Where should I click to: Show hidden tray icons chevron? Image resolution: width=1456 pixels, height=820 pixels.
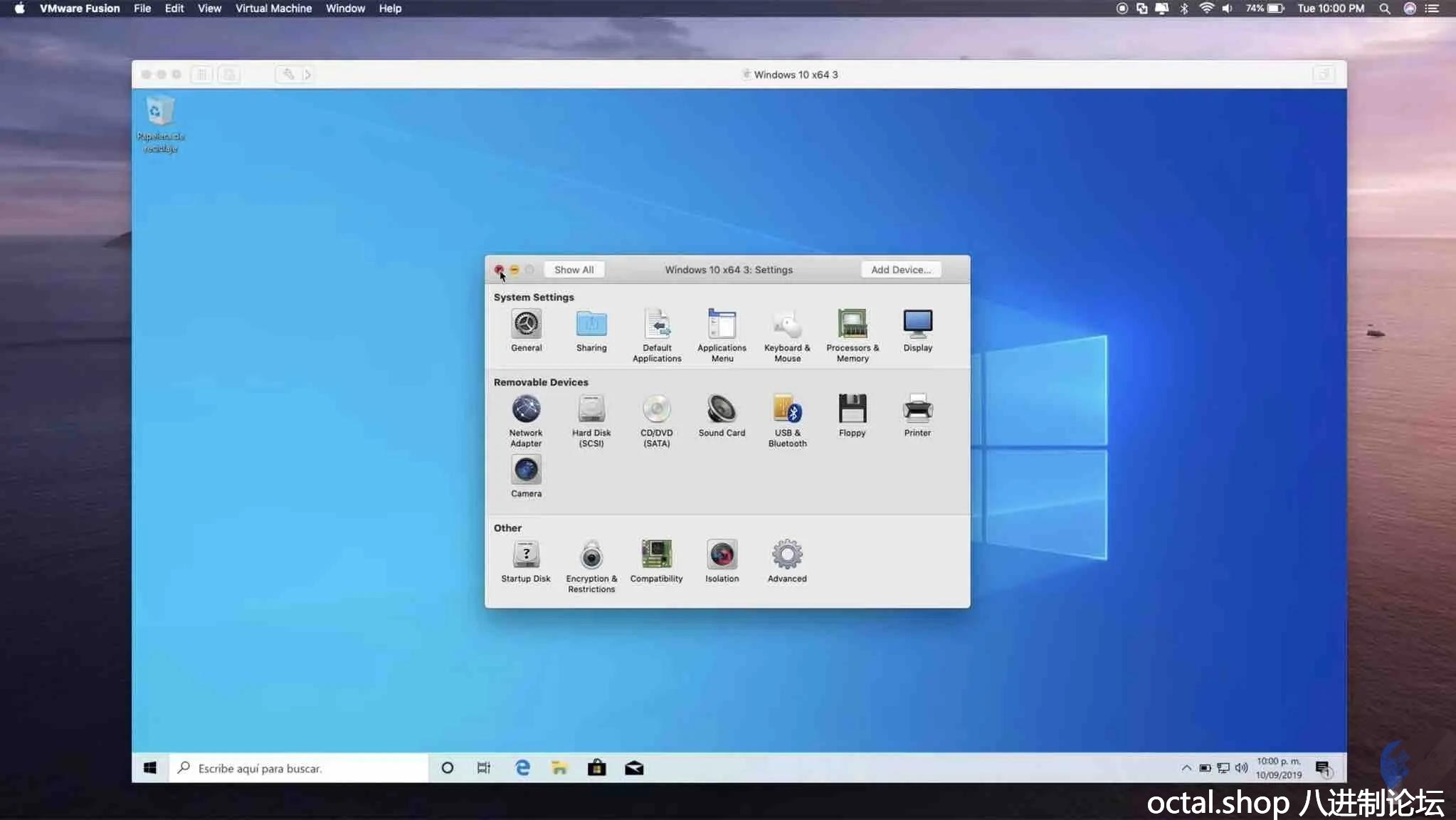click(x=1186, y=768)
